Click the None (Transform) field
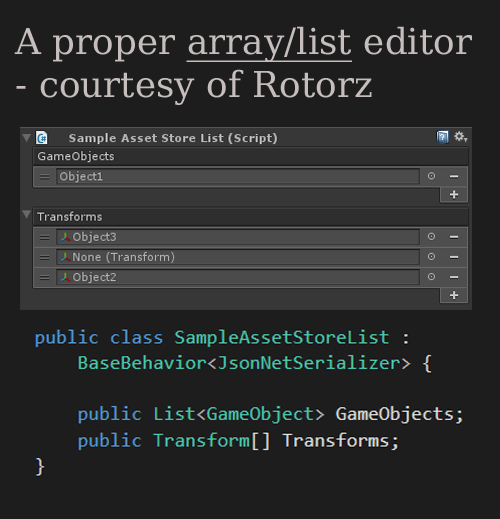Image resolution: width=500 pixels, height=519 pixels. coord(238,257)
